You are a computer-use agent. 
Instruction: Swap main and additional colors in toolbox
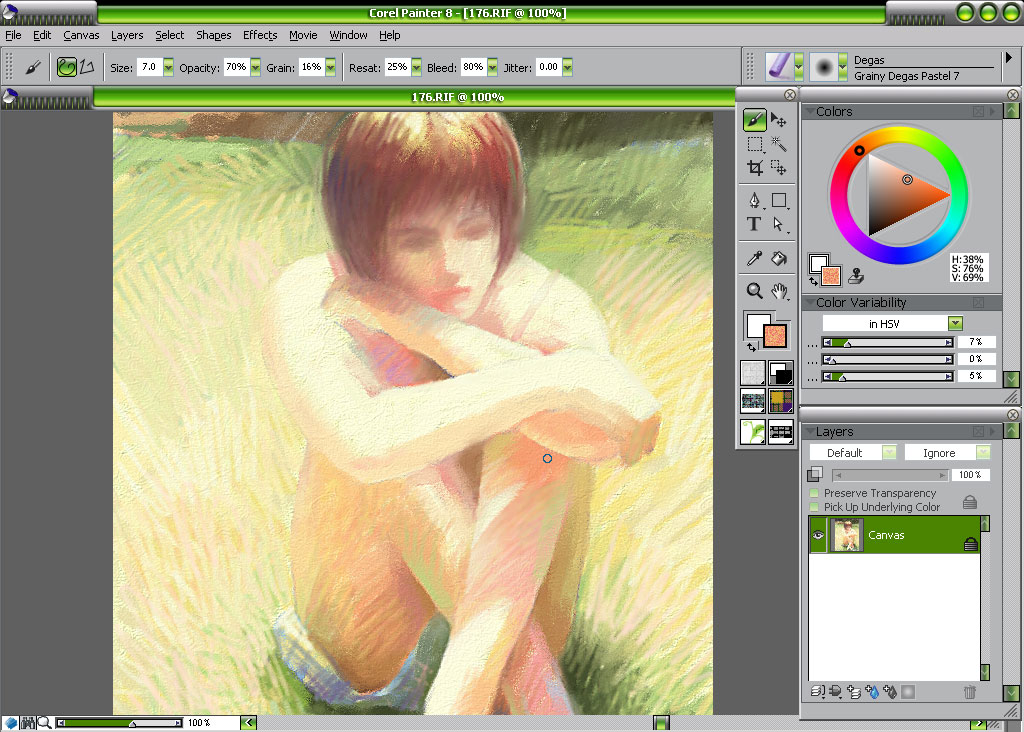[x=752, y=347]
